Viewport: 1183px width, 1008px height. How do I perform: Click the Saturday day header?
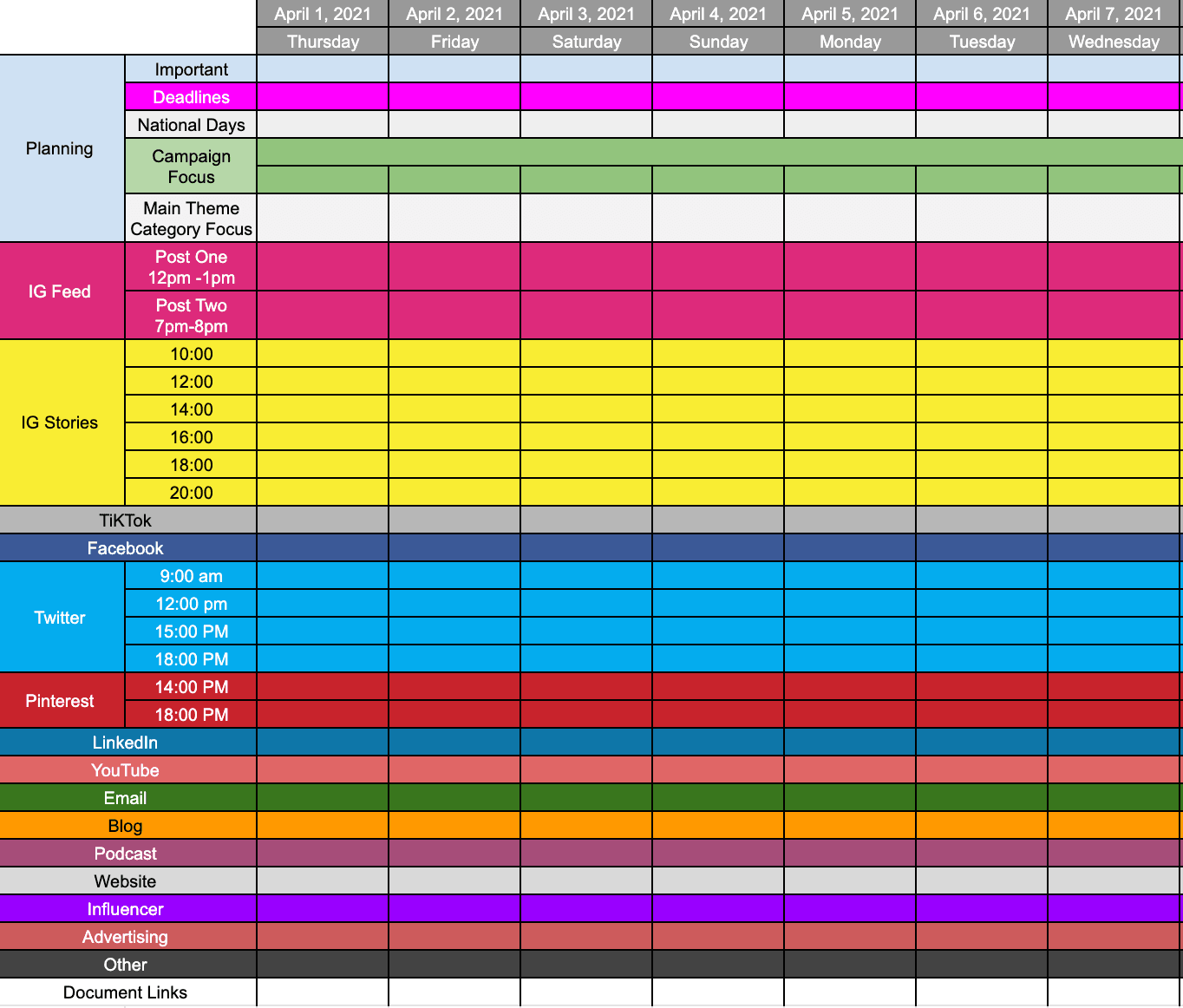point(586,41)
